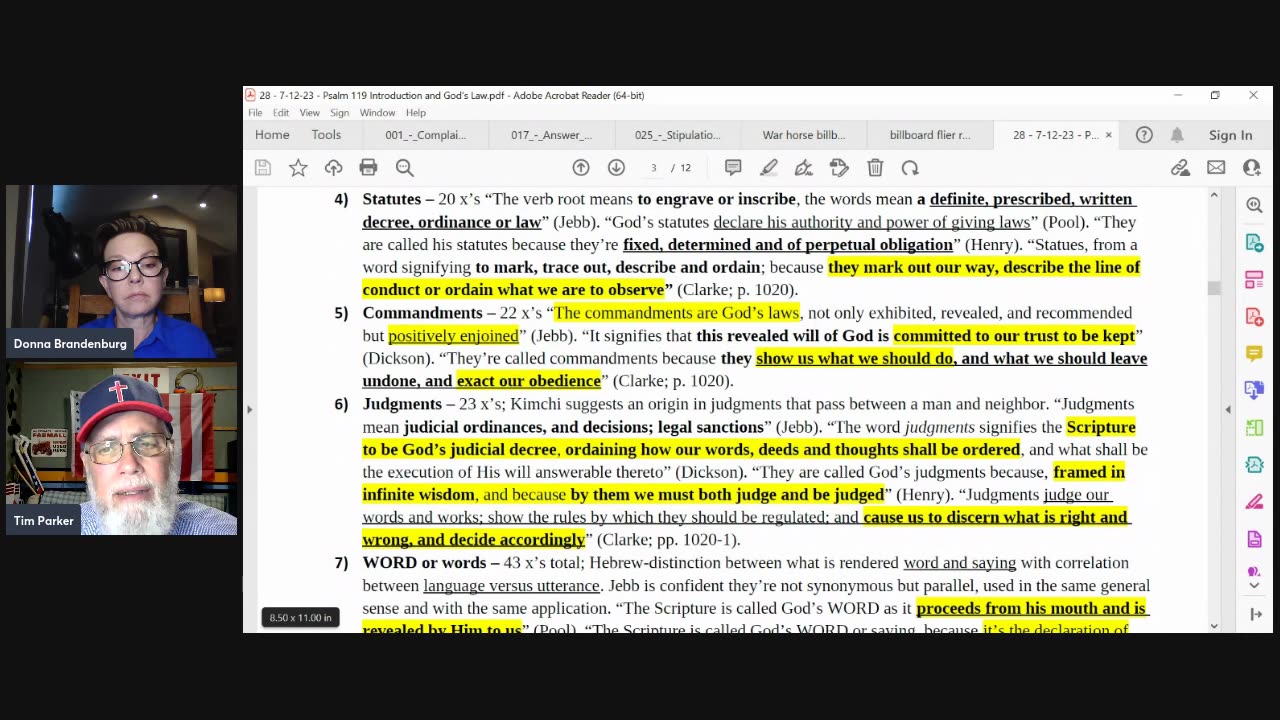This screenshot has height=720, width=1280.
Task: Close the 28 - 7-12-23 - P... tab
Action: point(1108,135)
